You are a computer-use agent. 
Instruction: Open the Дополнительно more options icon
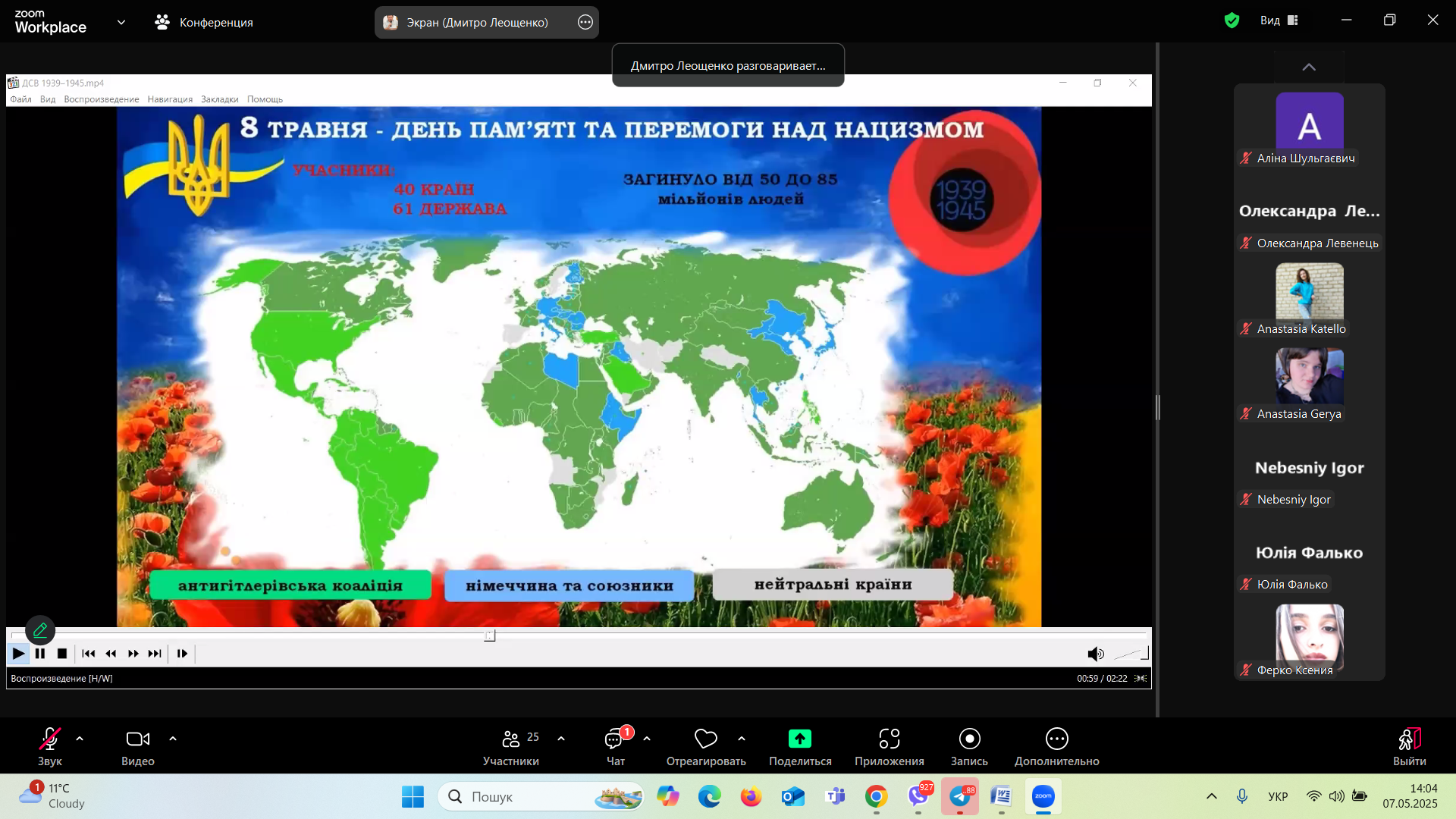click(x=1056, y=739)
